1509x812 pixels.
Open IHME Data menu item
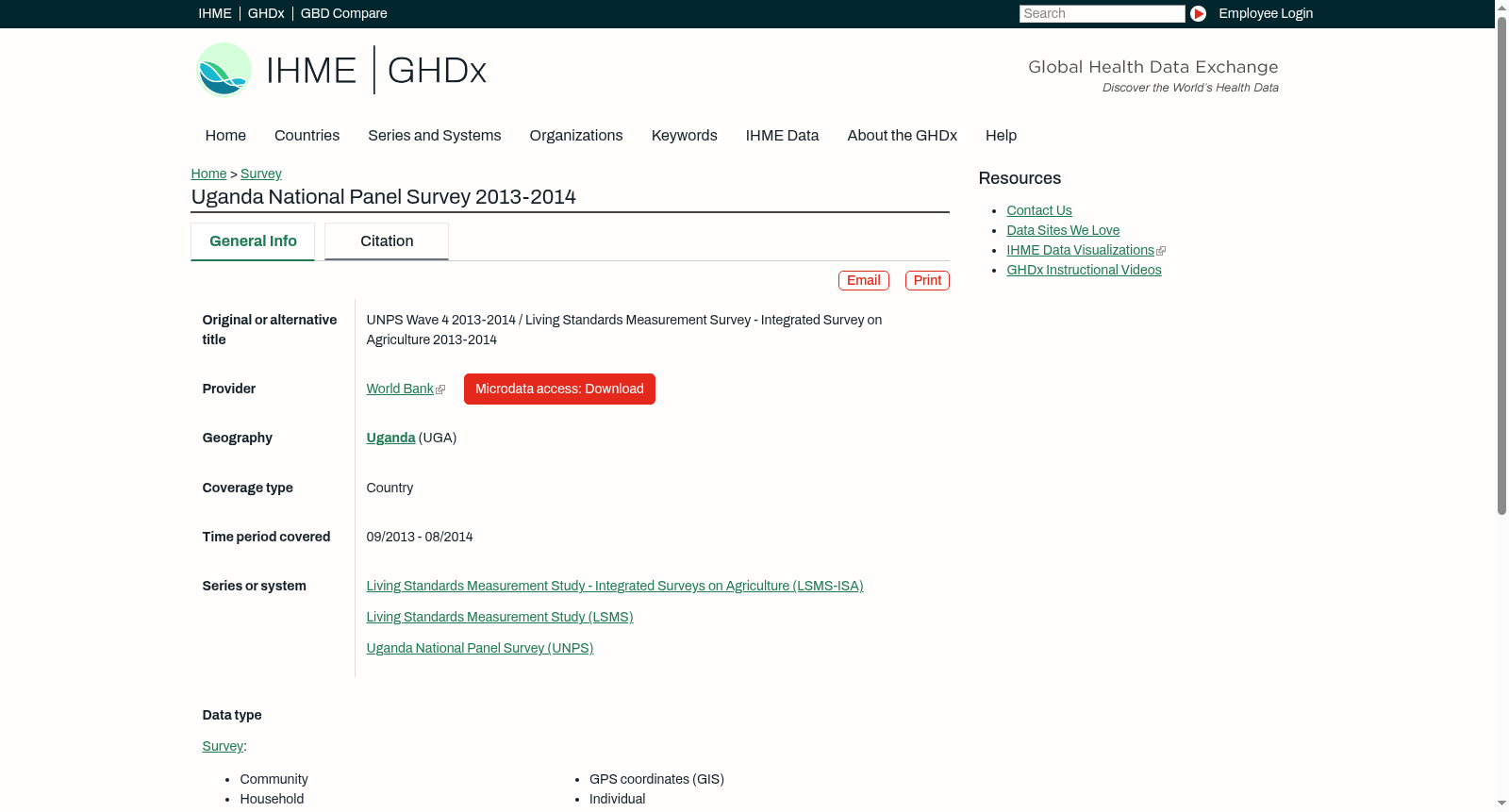[x=782, y=136]
